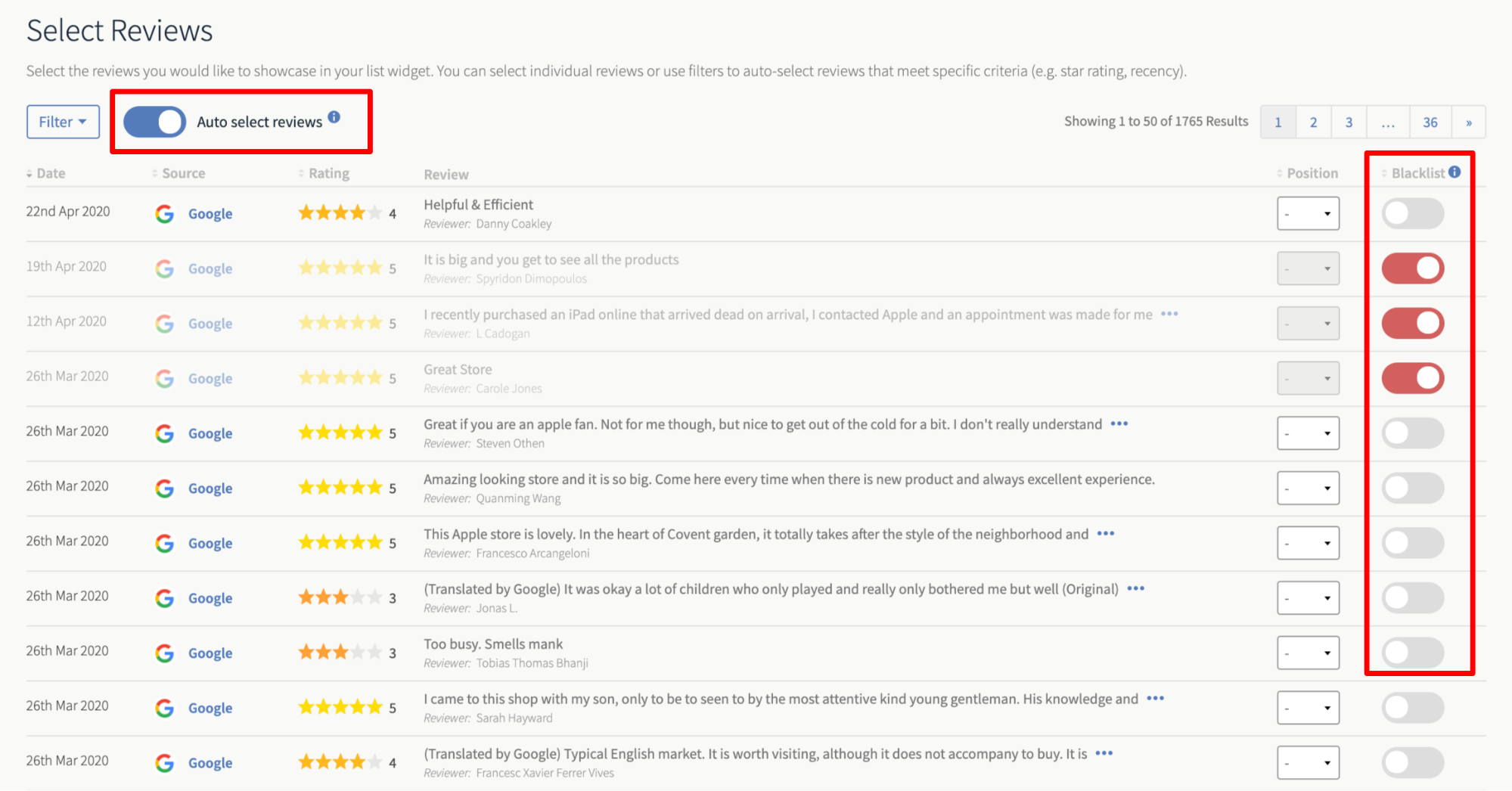Screen dimensions: 1512x791
Task: Open Google source link for Tobias Thomas Bhanji
Action: point(210,653)
